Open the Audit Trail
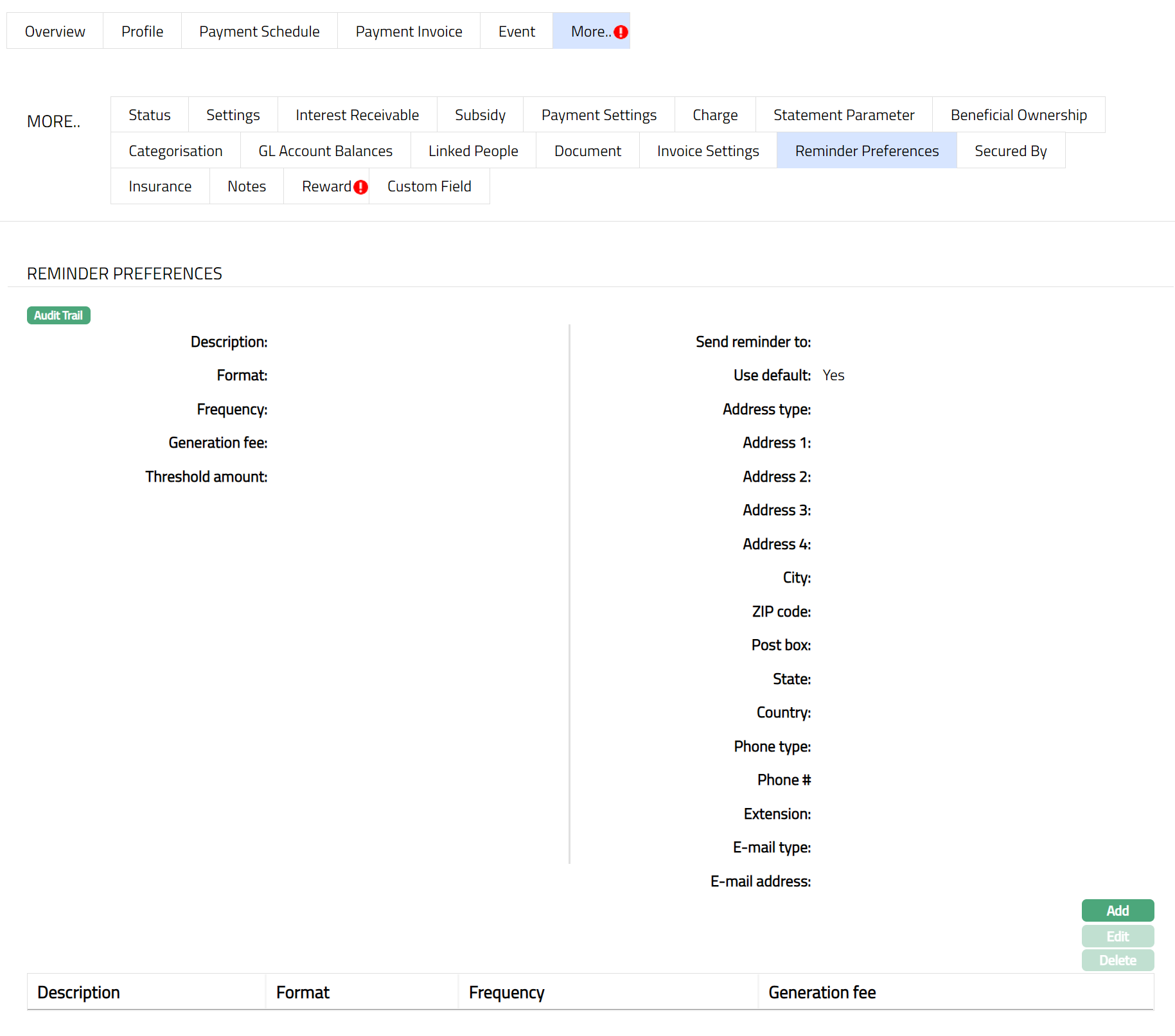The width and height of the screenshot is (1175, 1036). pyautogui.click(x=58, y=315)
